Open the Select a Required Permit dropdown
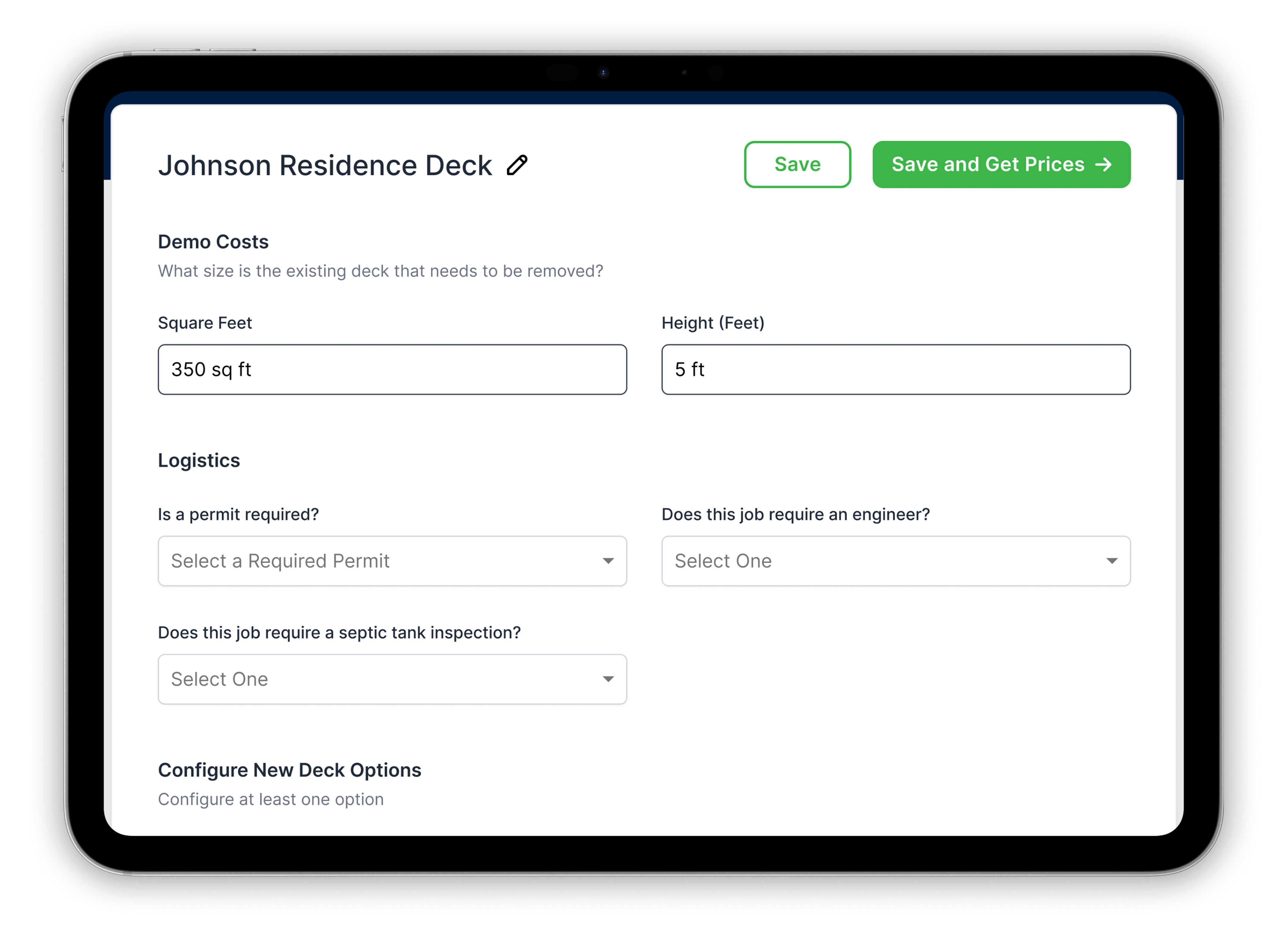Viewport: 1288px width, 926px height. tap(392, 561)
